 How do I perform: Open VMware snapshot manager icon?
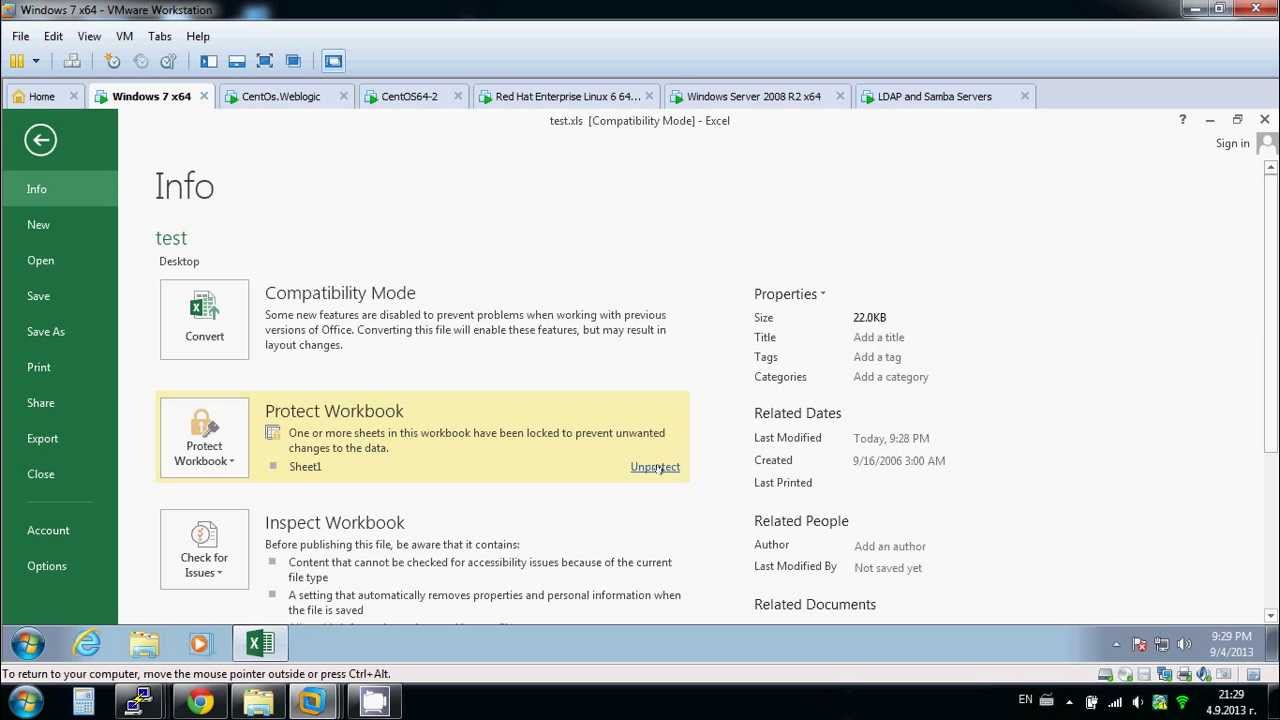click(x=169, y=61)
